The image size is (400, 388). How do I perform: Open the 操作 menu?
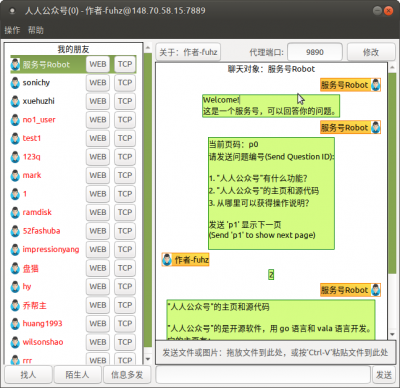coord(12,30)
